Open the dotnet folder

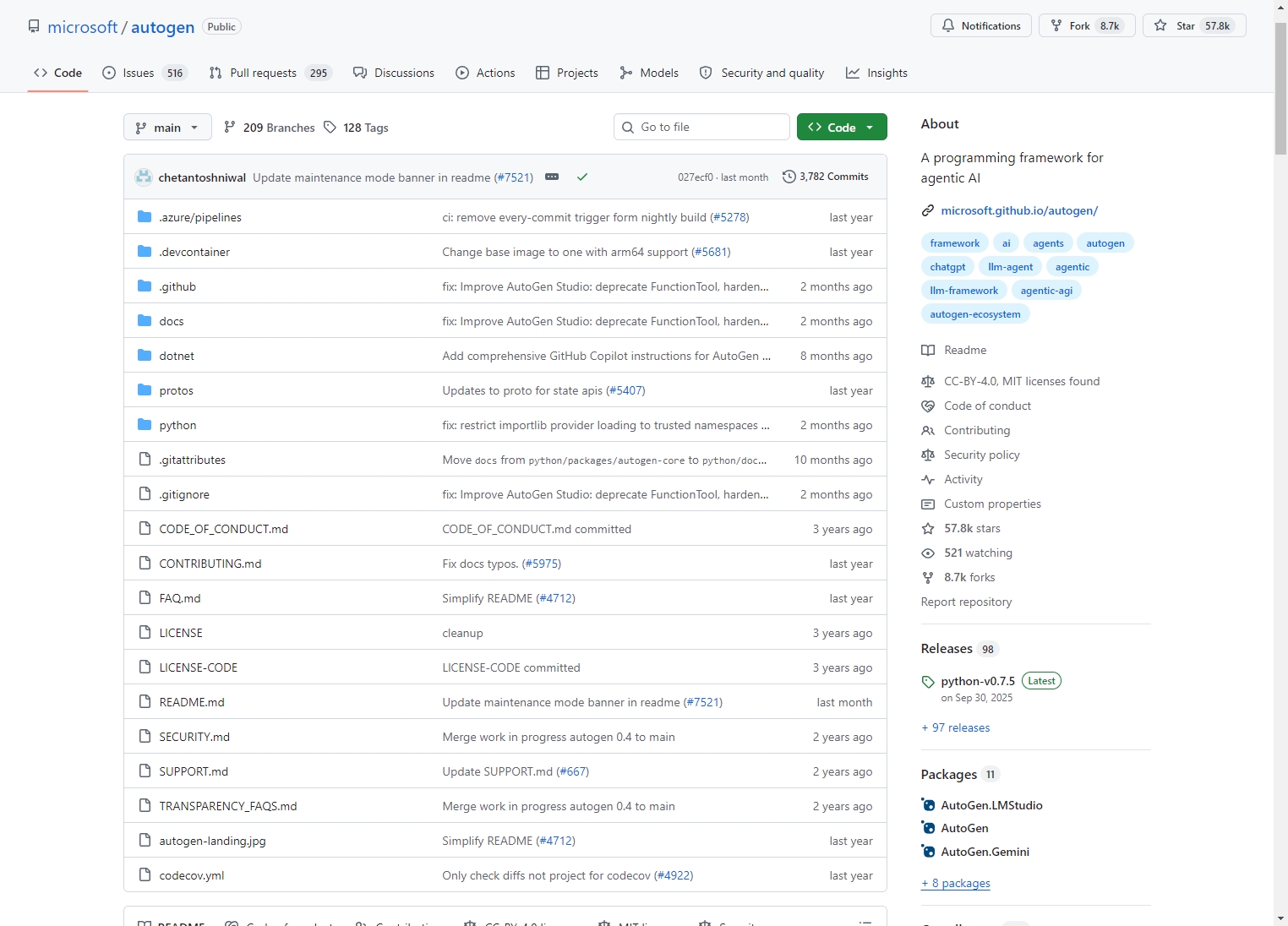[177, 356]
